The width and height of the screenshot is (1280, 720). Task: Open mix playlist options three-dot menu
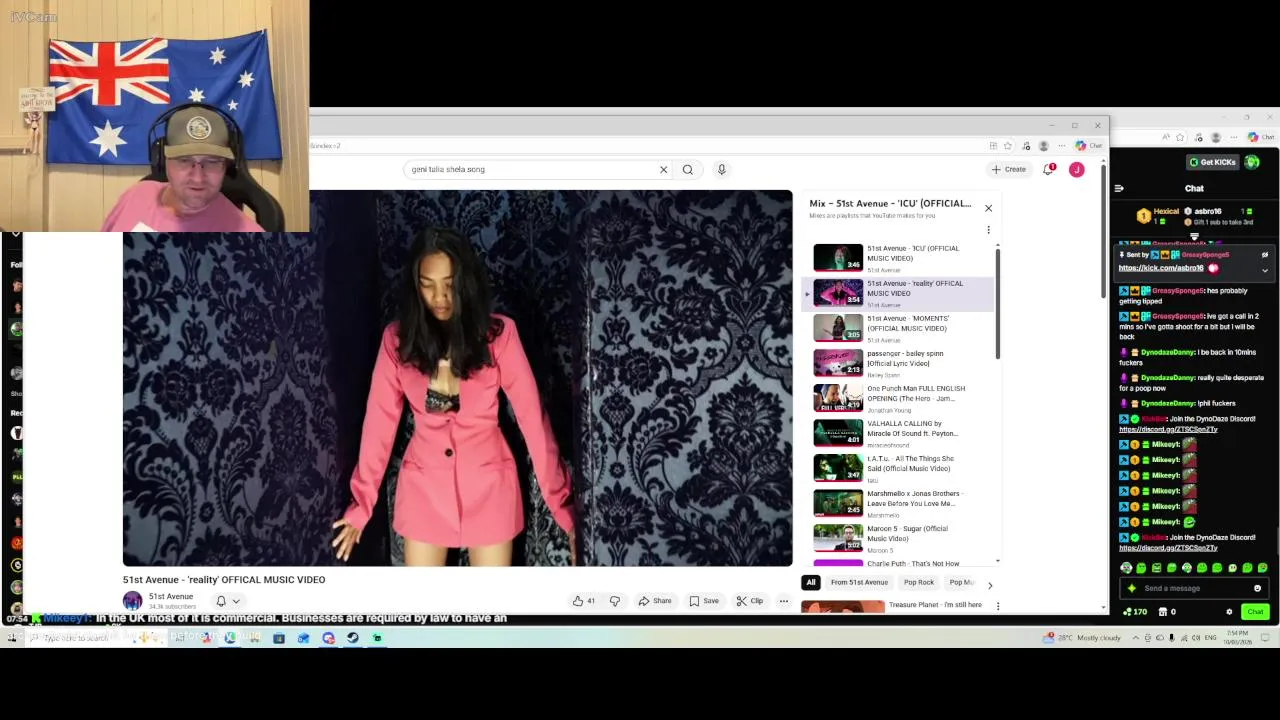coord(988,230)
